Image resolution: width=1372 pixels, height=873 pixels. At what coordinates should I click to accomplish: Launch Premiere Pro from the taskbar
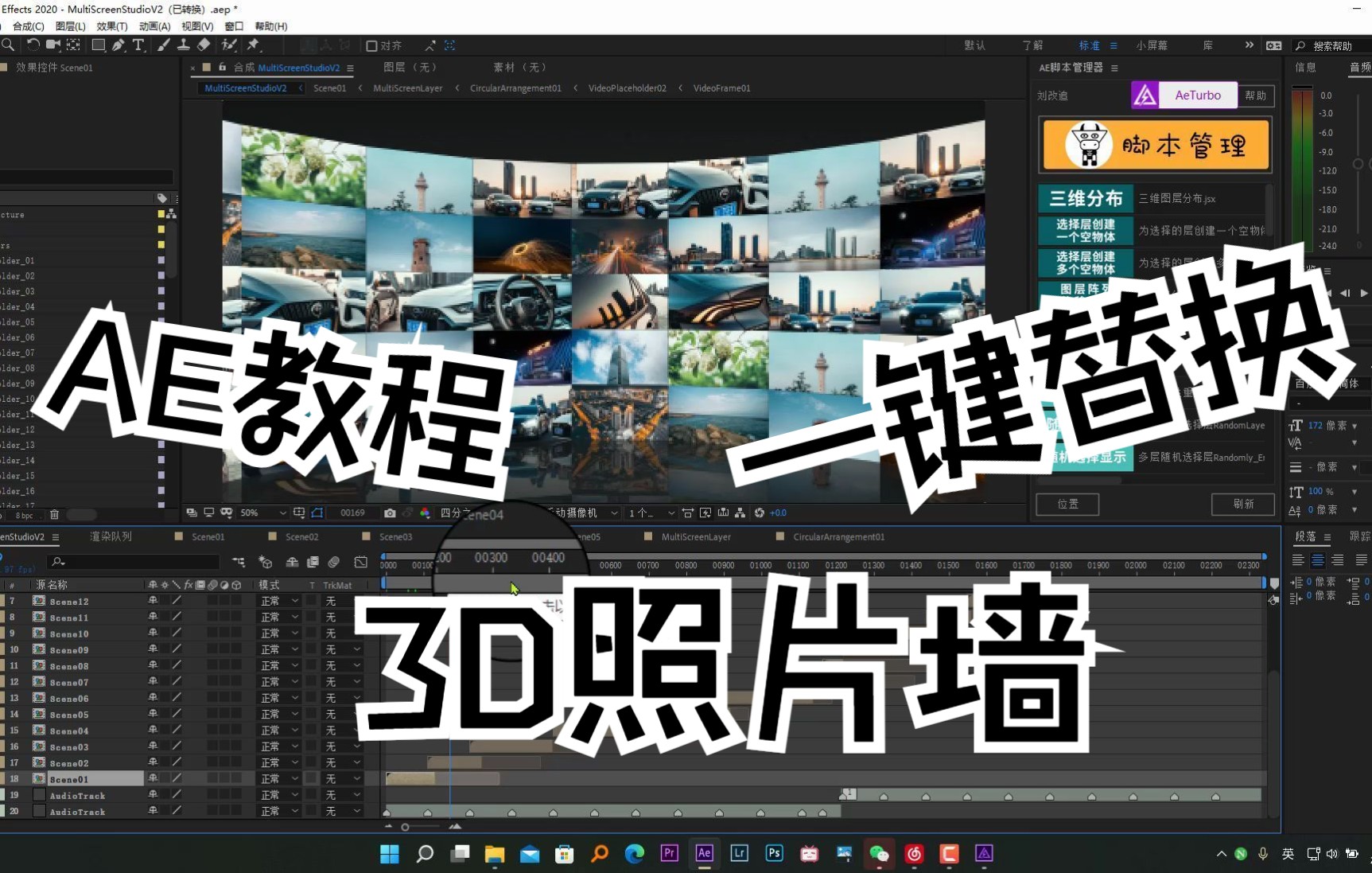click(x=669, y=853)
